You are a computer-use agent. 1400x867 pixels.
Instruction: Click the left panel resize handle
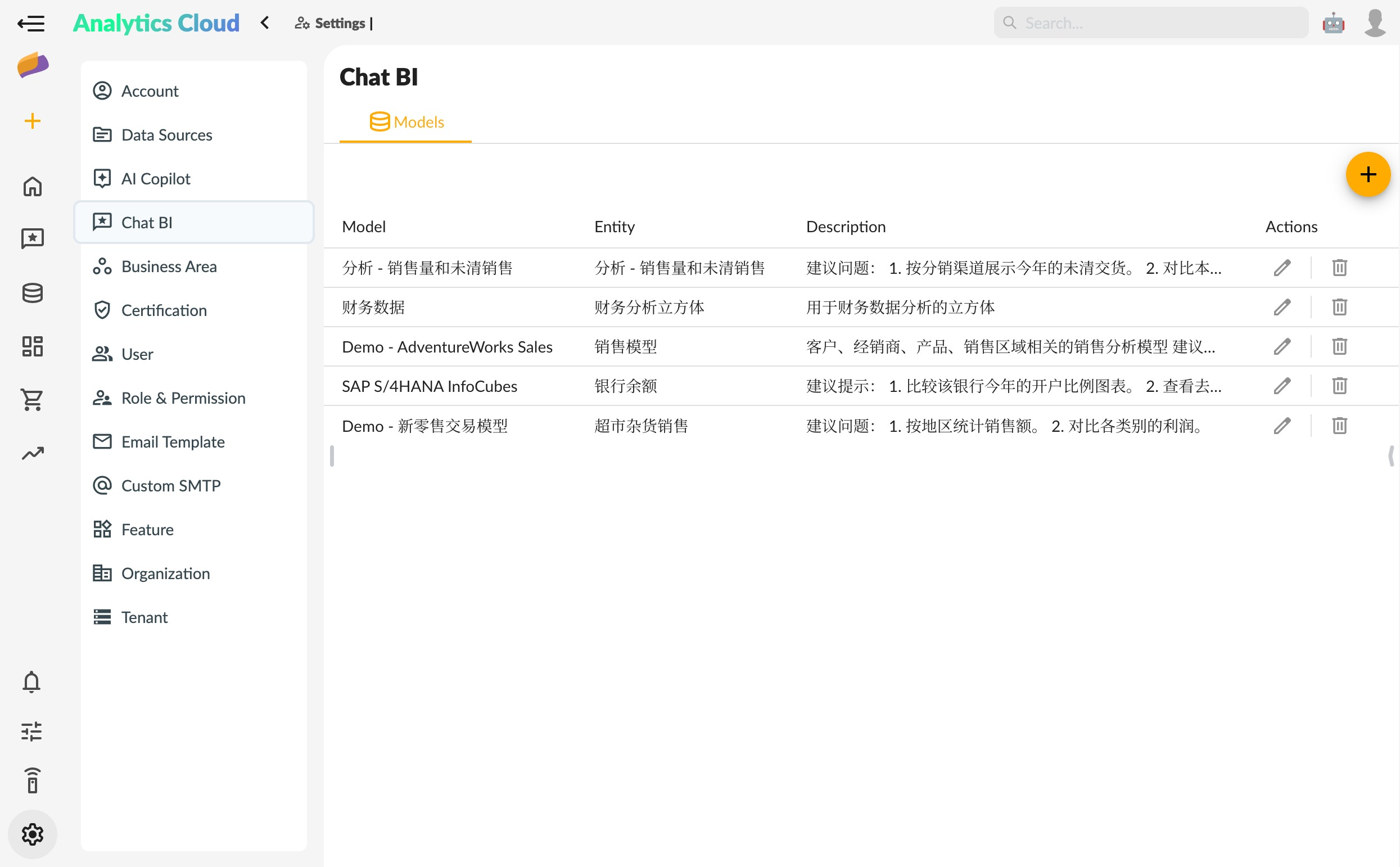(332, 456)
